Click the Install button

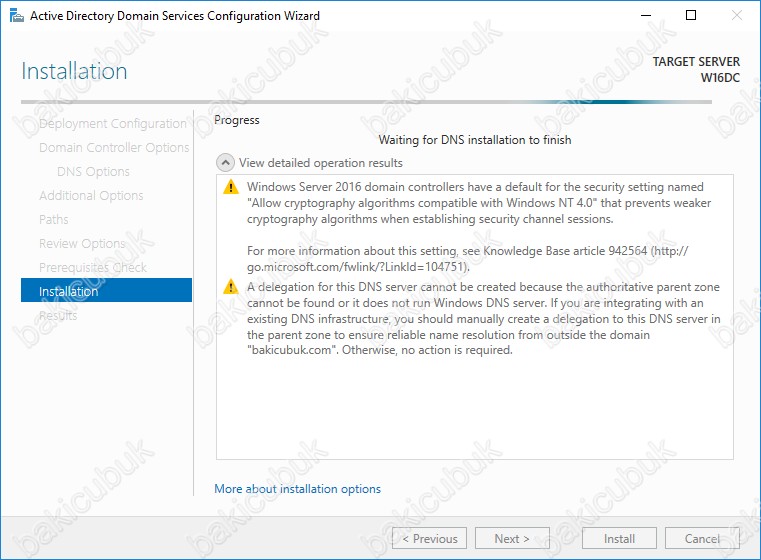tap(619, 538)
